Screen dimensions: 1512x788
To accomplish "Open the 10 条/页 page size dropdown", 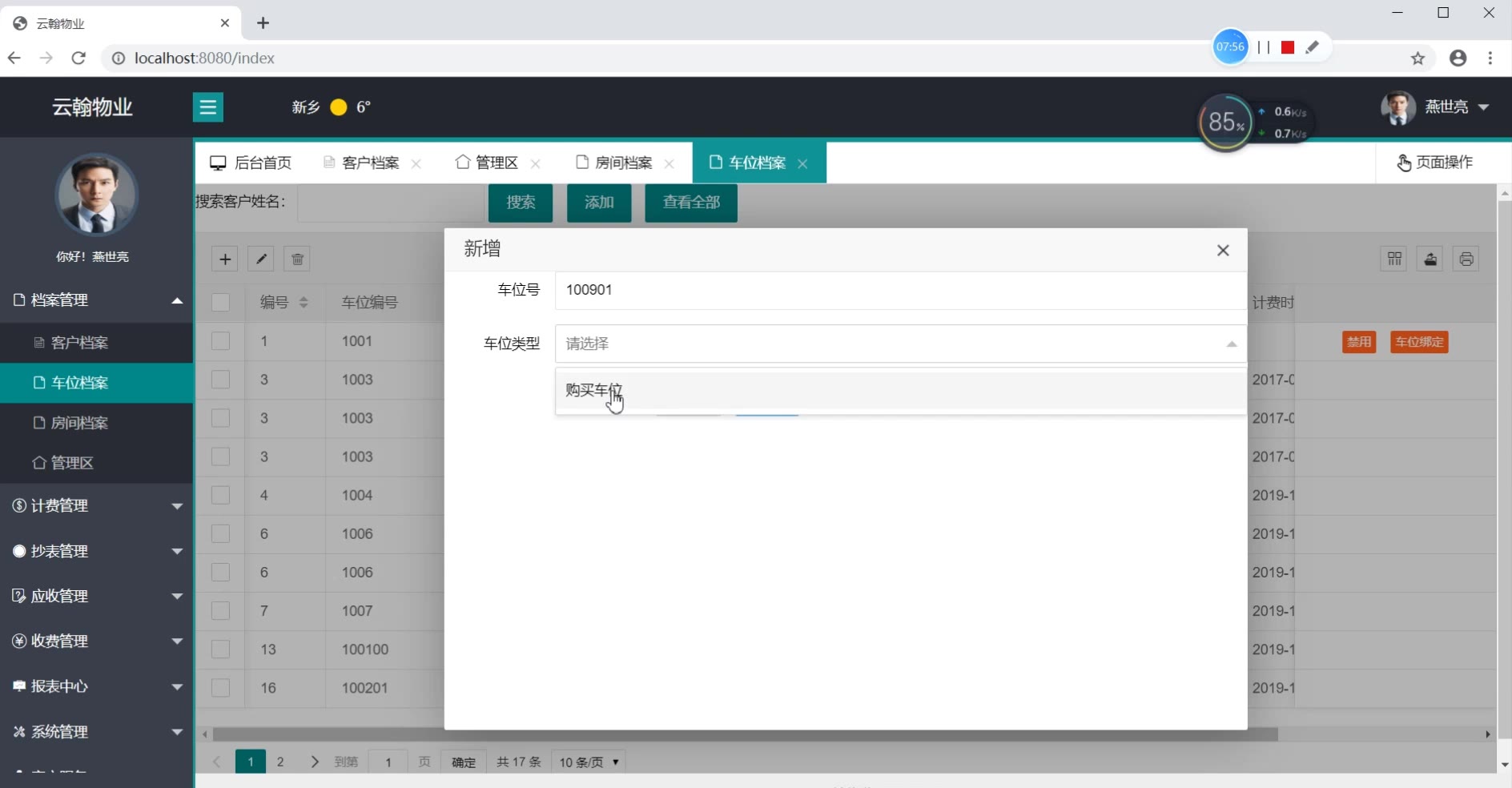I will coord(589,762).
